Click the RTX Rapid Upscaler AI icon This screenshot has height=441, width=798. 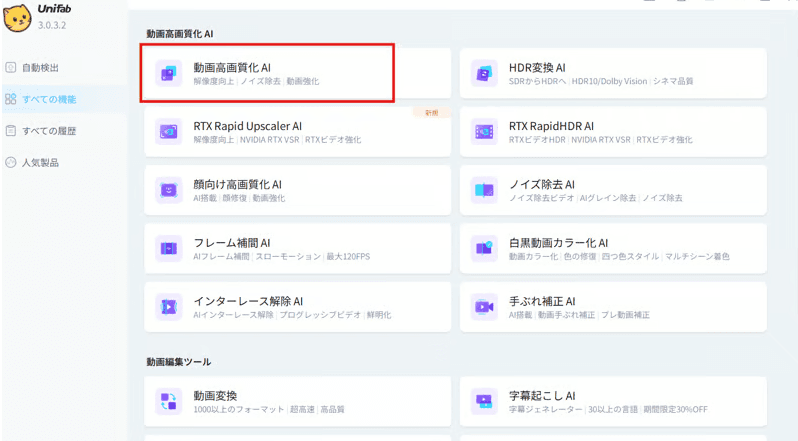click(168, 132)
